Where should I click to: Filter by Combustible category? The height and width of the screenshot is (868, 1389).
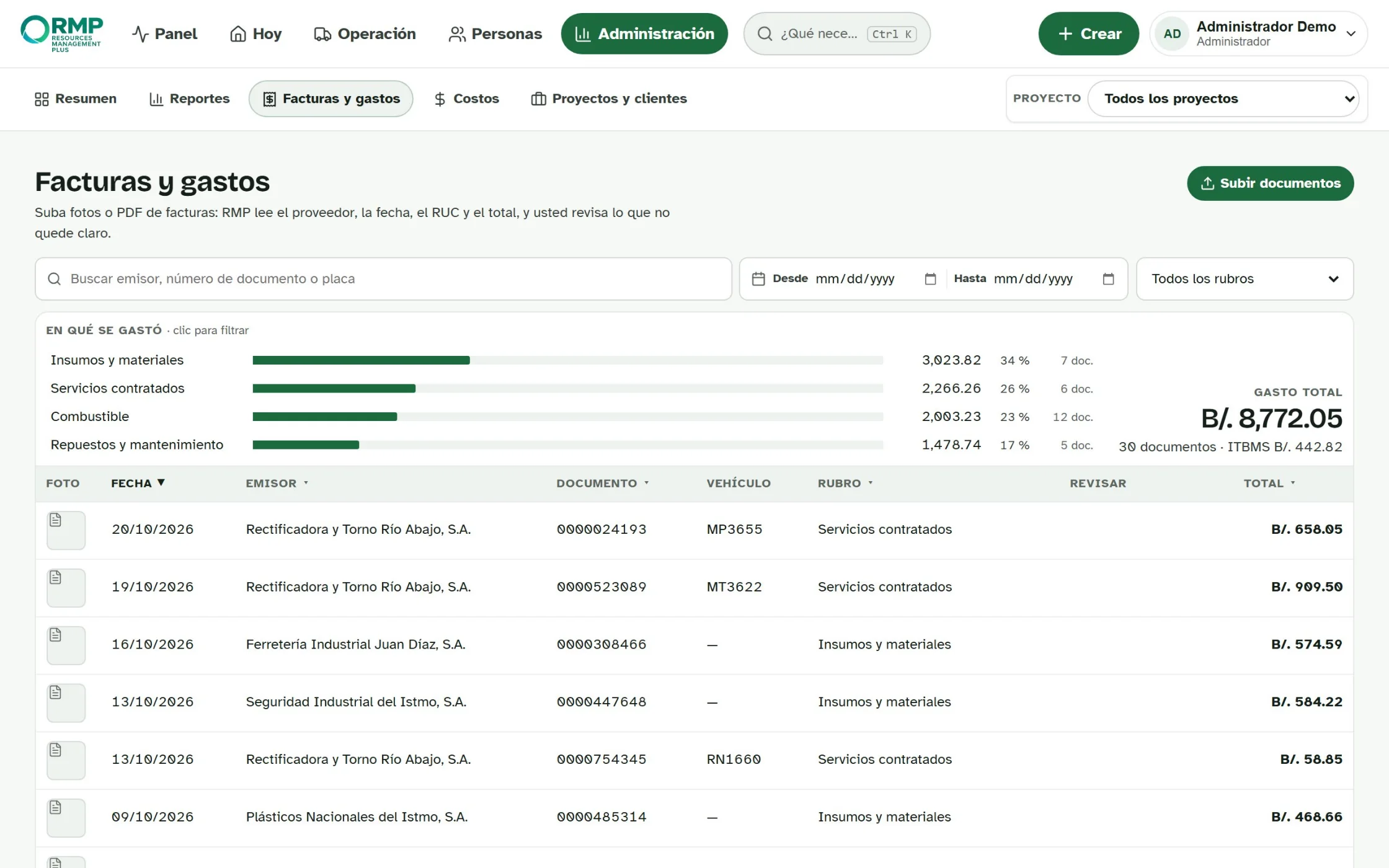point(571,417)
